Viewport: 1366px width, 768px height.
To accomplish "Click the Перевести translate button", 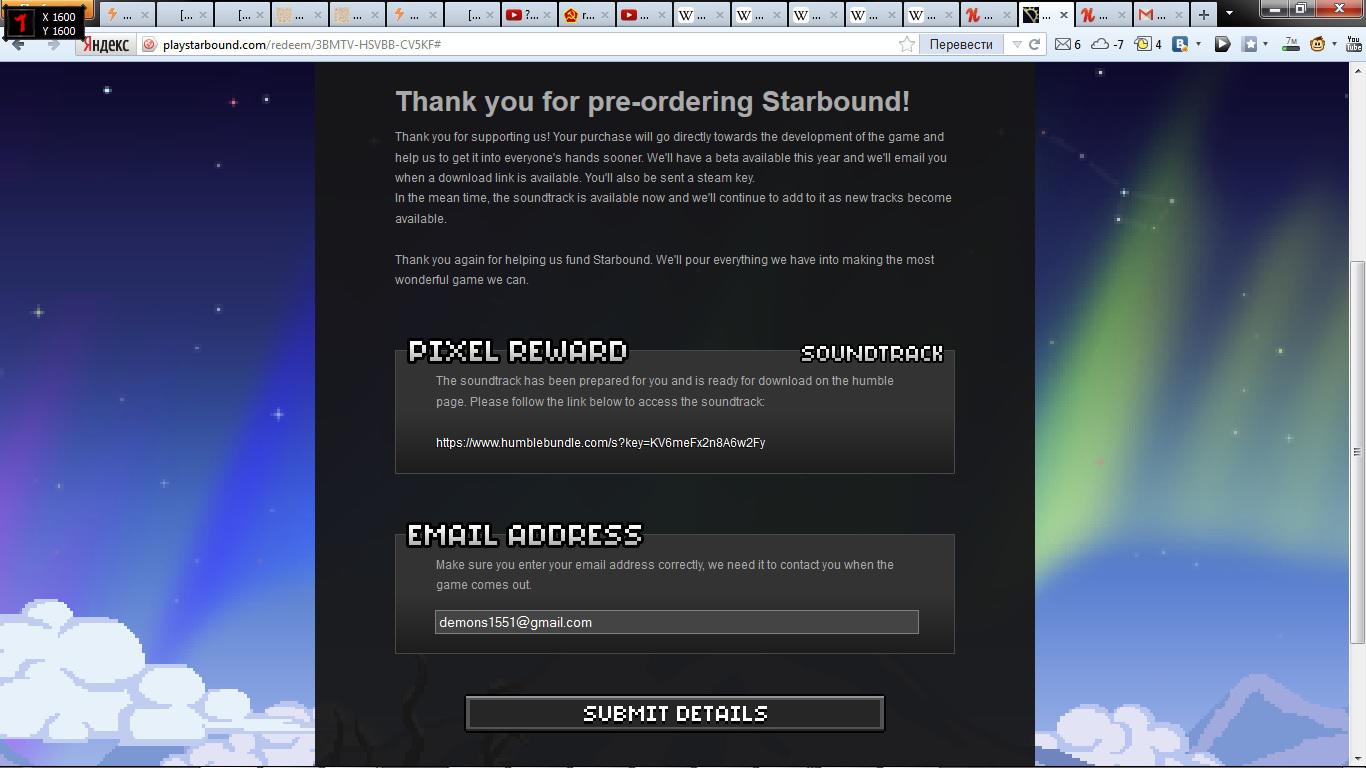I will [x=961, y=44].
